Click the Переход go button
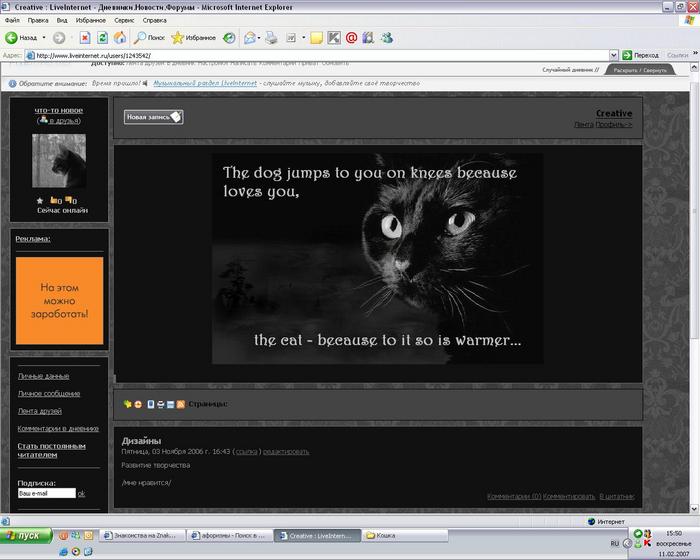This screenshot has height=560, width=700. [x=641, y=55]
